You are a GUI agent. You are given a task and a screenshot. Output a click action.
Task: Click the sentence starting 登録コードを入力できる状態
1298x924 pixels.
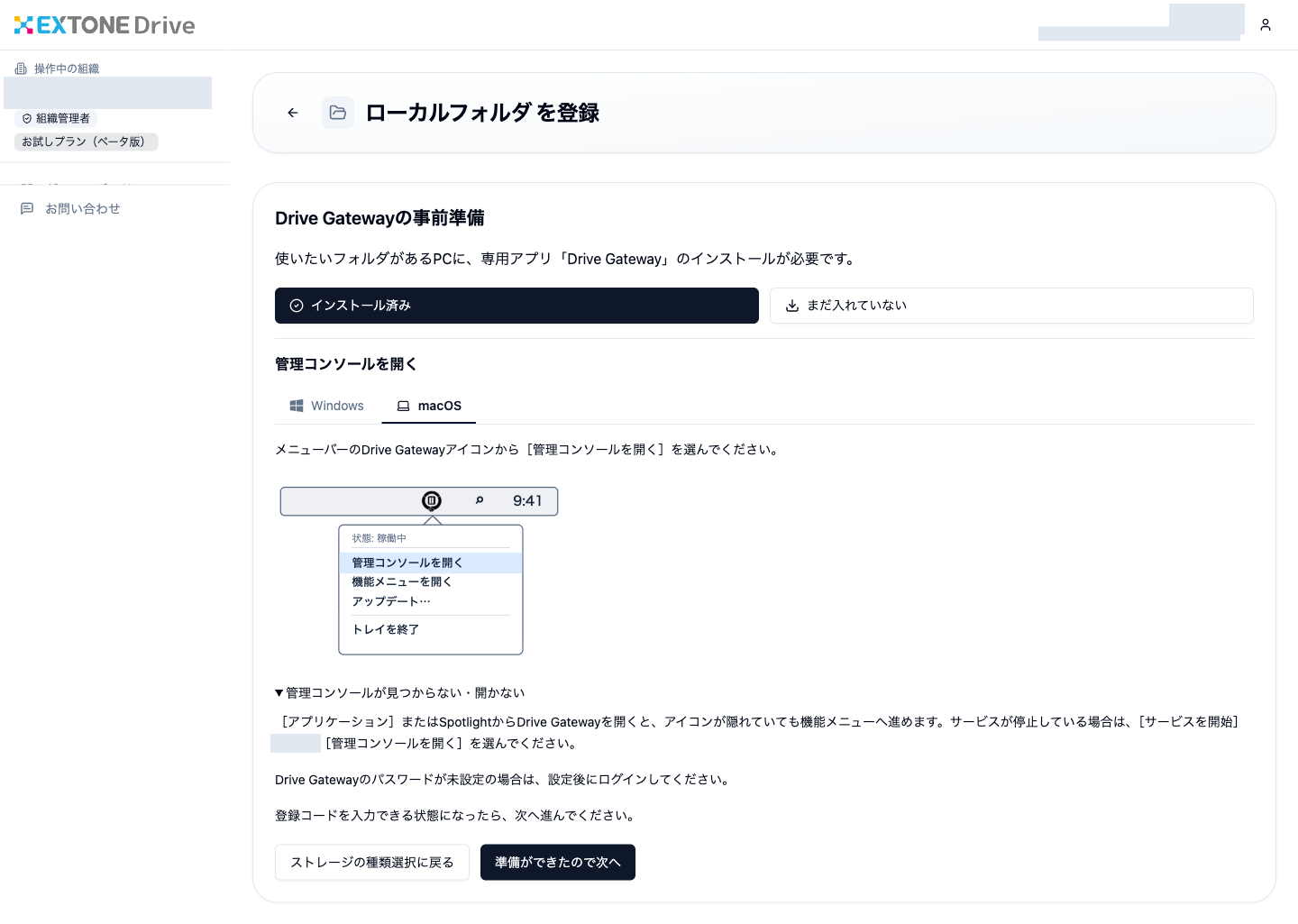pyautogui.click(x=457, y=815)
